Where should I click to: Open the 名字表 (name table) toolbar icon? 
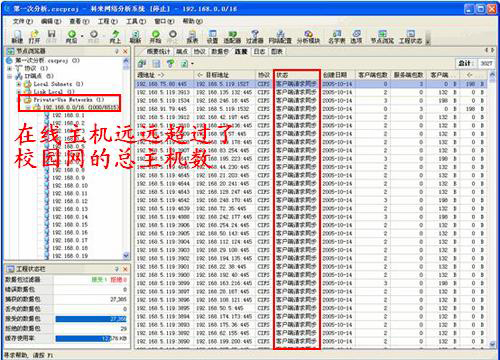[337, 37]
